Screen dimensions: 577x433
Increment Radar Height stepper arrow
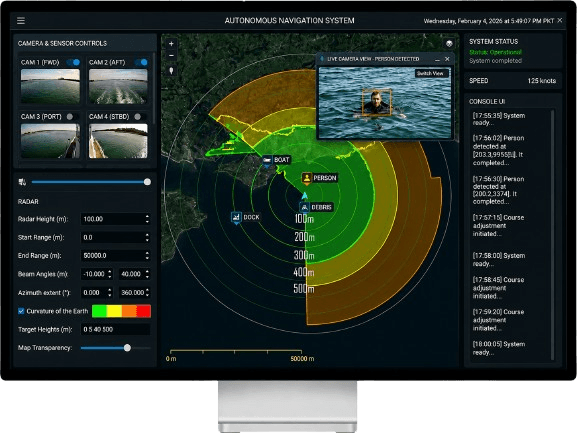tap(147, 216)
